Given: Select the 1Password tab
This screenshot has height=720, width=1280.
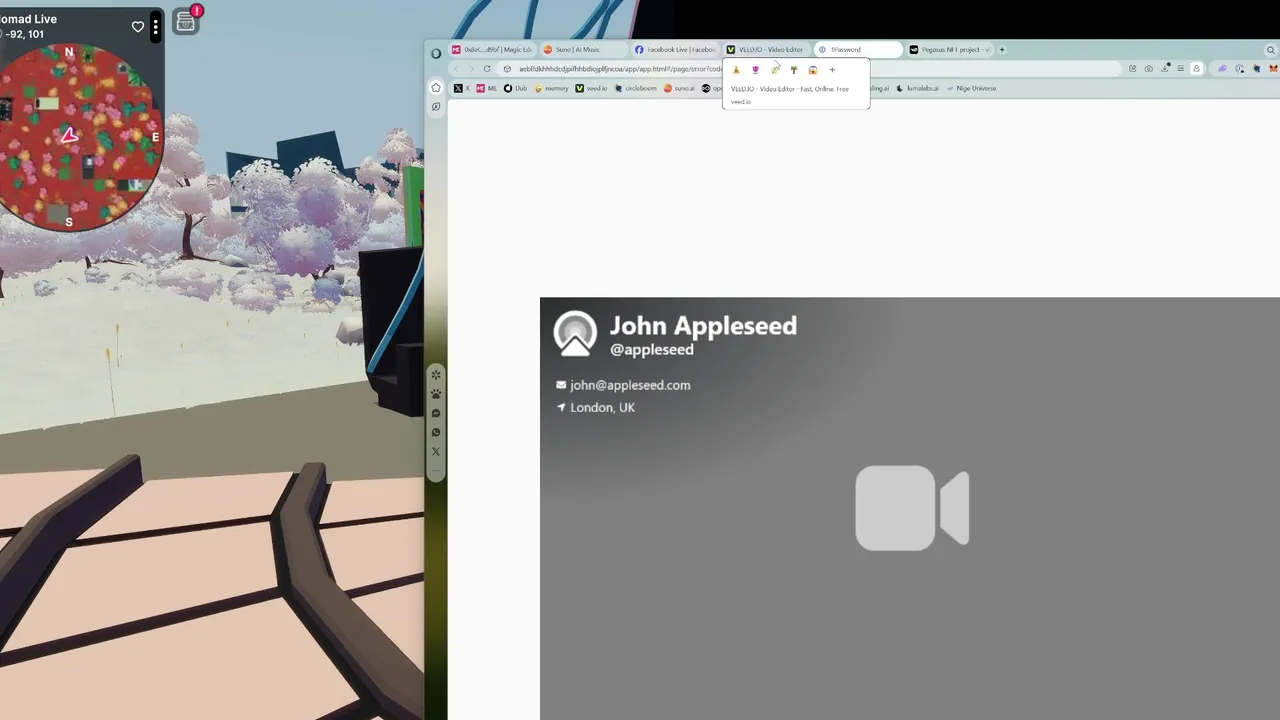Looking at the screenshot, I should coord(858,49).
